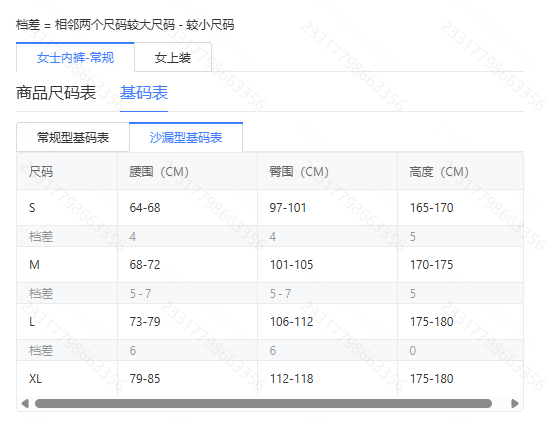Select the 沙漏型基码表 tab
The width and height of the screenshot is (546, 425).
(186, 137)
